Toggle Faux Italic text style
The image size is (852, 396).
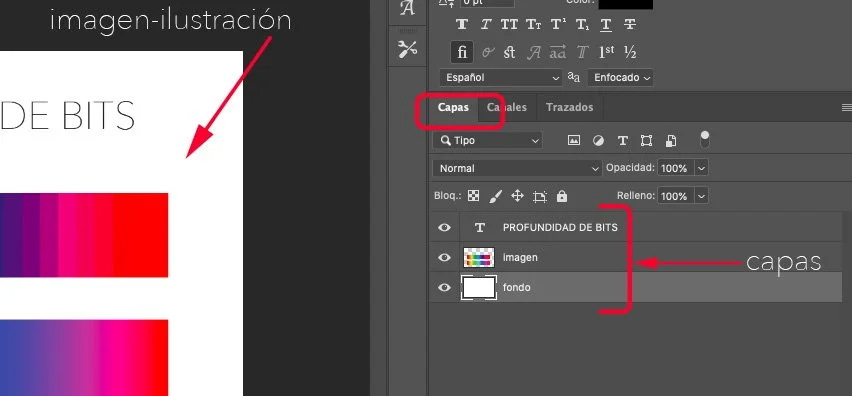(486, 24)
